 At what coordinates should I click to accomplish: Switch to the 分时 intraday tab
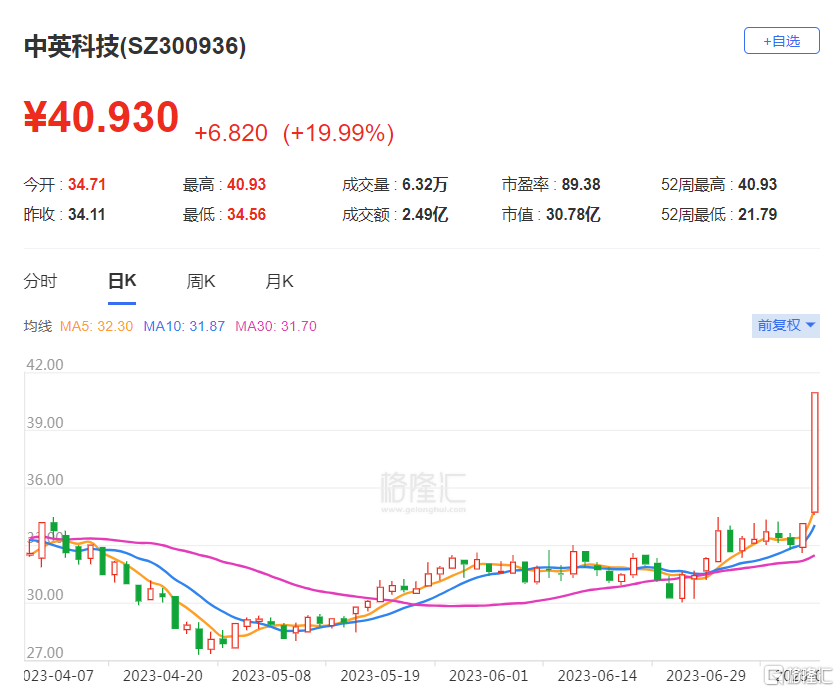click(x=40, y=281)
